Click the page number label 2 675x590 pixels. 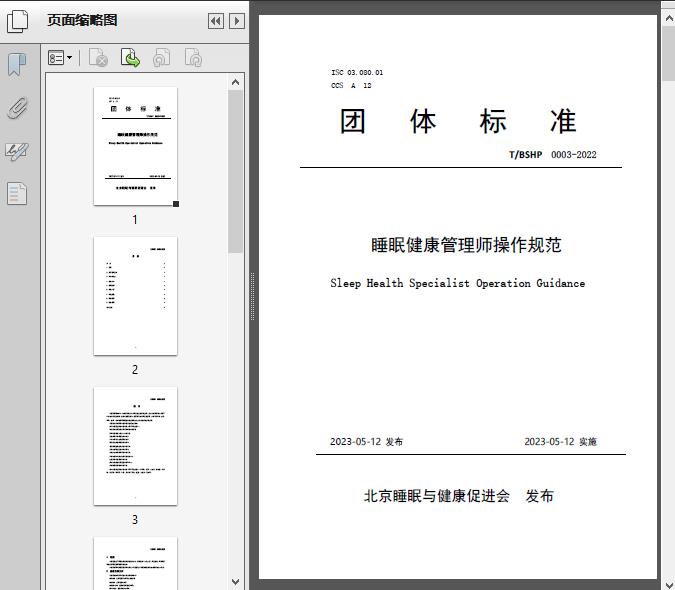(135, 370)
